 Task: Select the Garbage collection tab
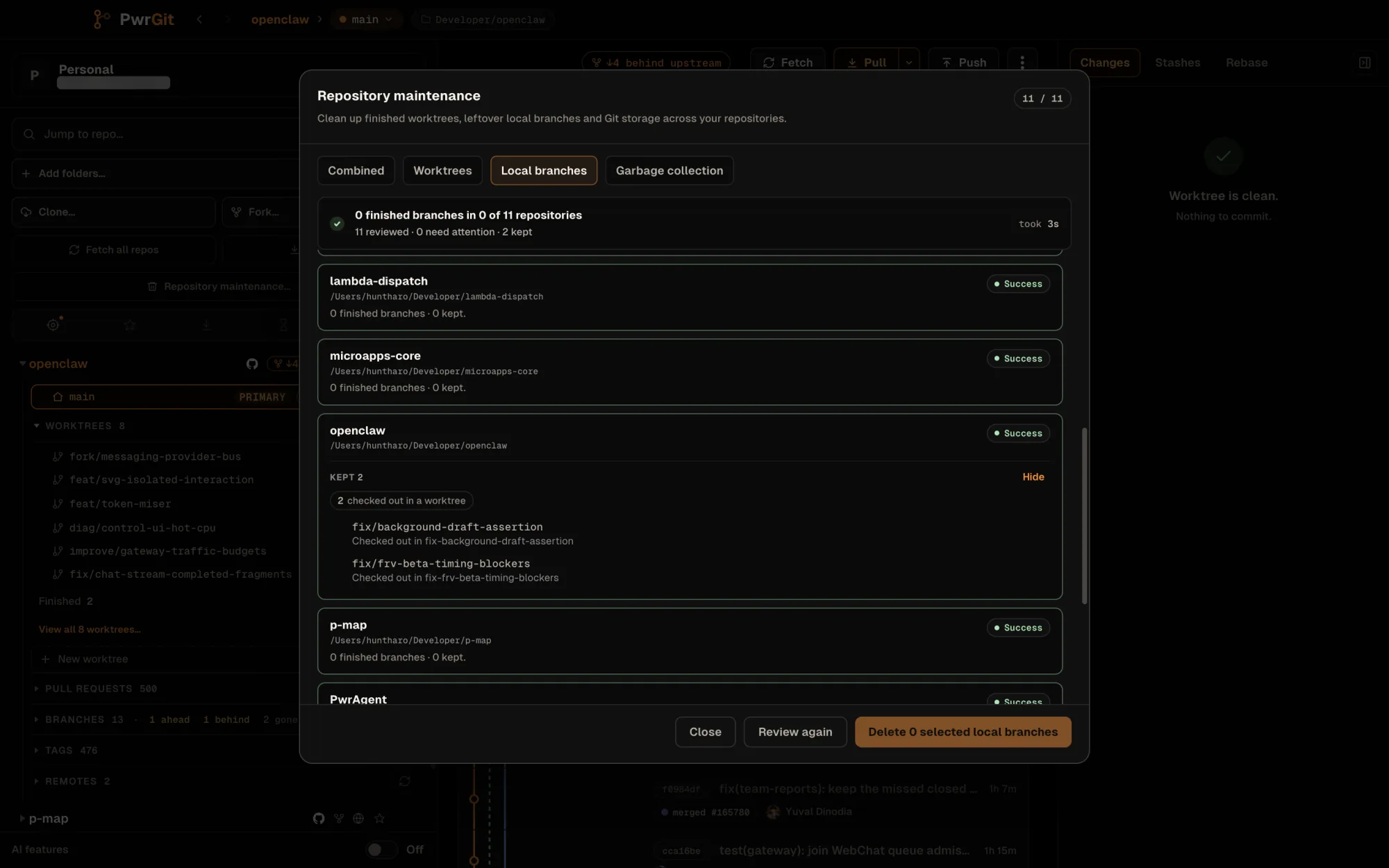tap(669, 171)
